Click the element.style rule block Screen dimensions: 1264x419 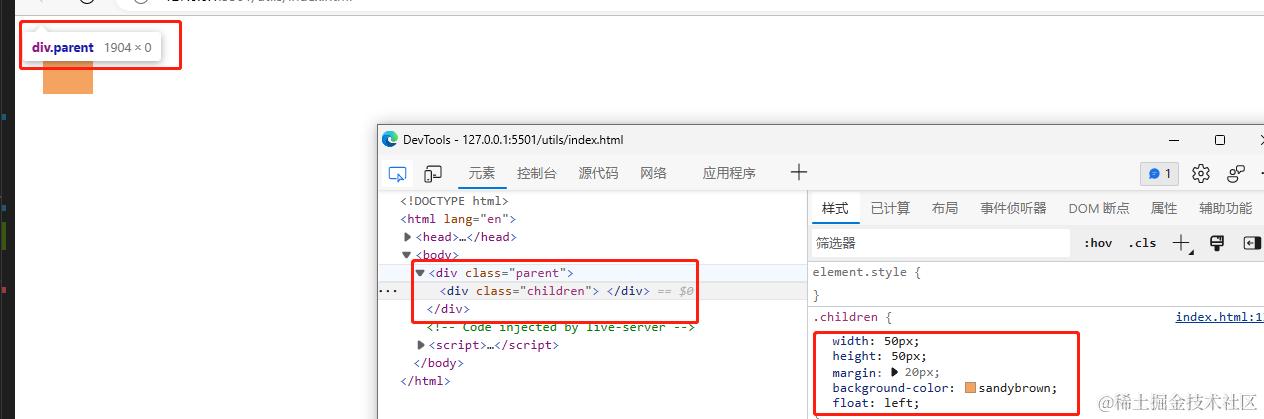[1036, 282]
